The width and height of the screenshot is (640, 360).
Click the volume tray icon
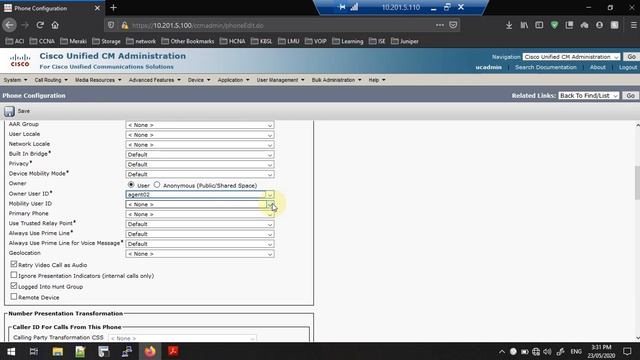tap(547, 351)
